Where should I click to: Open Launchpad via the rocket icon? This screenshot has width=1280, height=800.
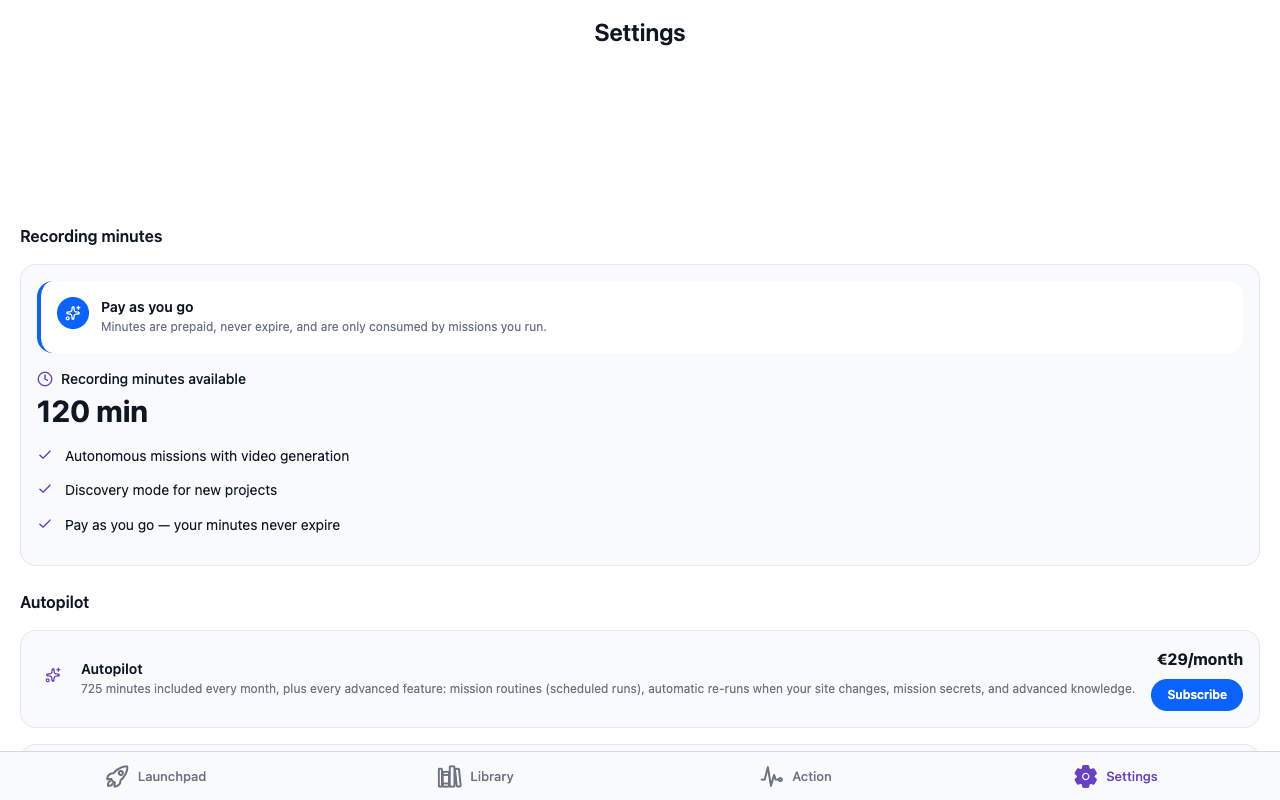117,776
